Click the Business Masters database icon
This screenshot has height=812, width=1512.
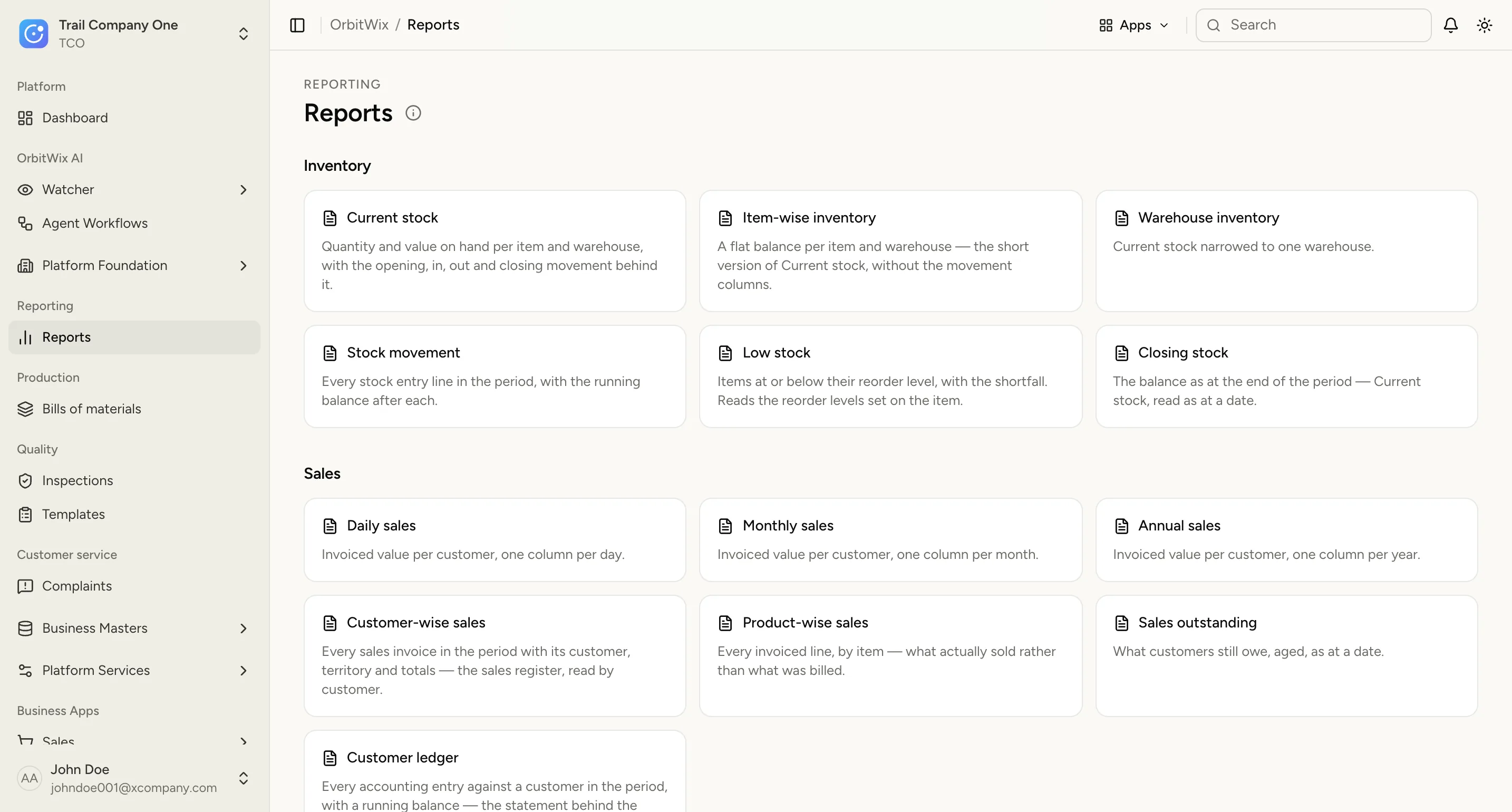pyautogui.click(x=25, y=628)
